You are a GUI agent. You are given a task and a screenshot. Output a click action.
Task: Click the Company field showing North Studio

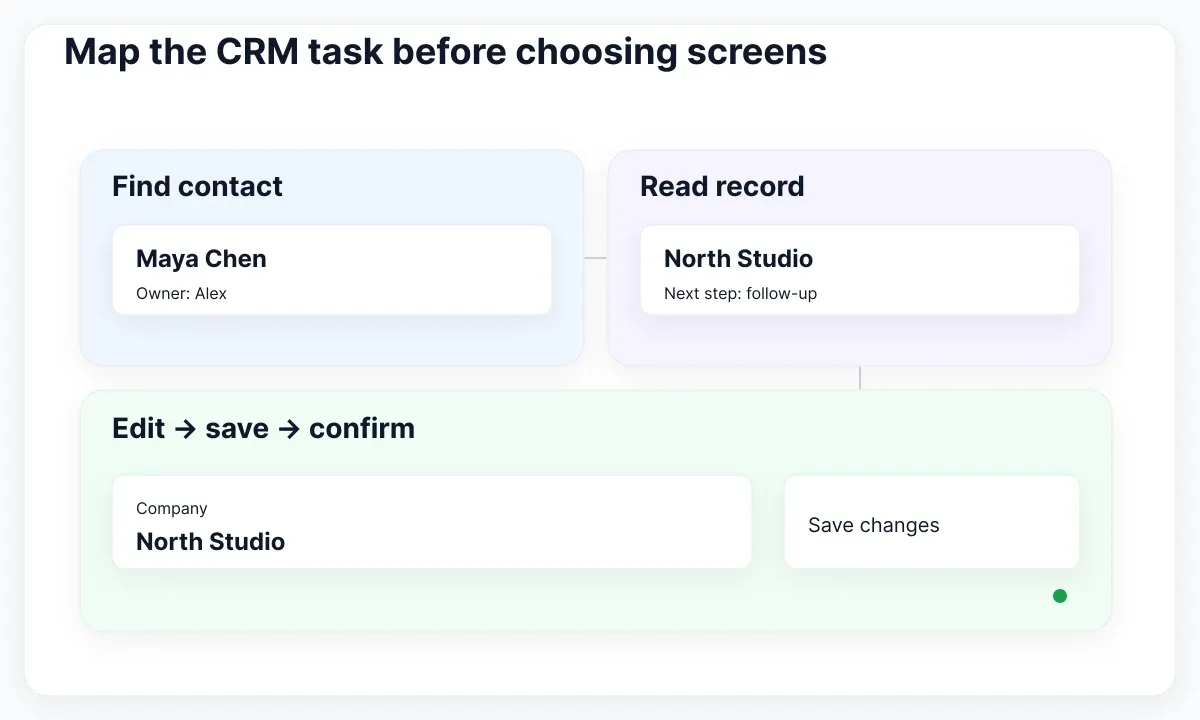(x=432, y=522)
